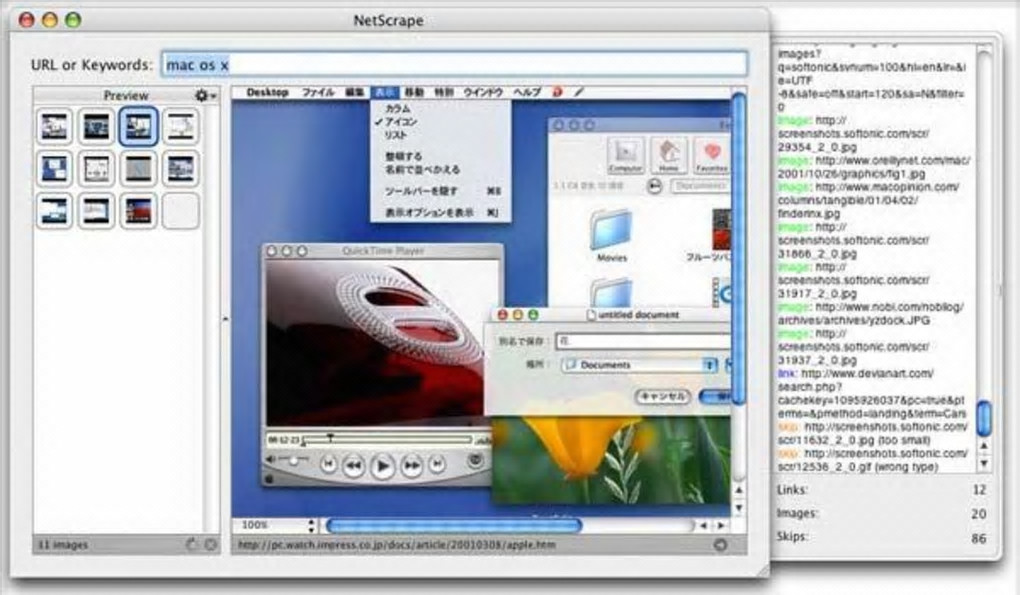Viewport: 1020px width, 595px height.
Task: Select the plain gray preview thumbnail
Action: [139, 168]
